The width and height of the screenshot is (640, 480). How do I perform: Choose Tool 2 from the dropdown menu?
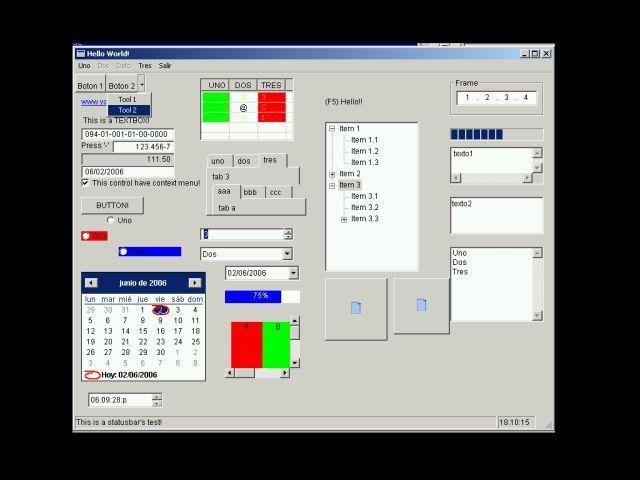coord(129,110)
